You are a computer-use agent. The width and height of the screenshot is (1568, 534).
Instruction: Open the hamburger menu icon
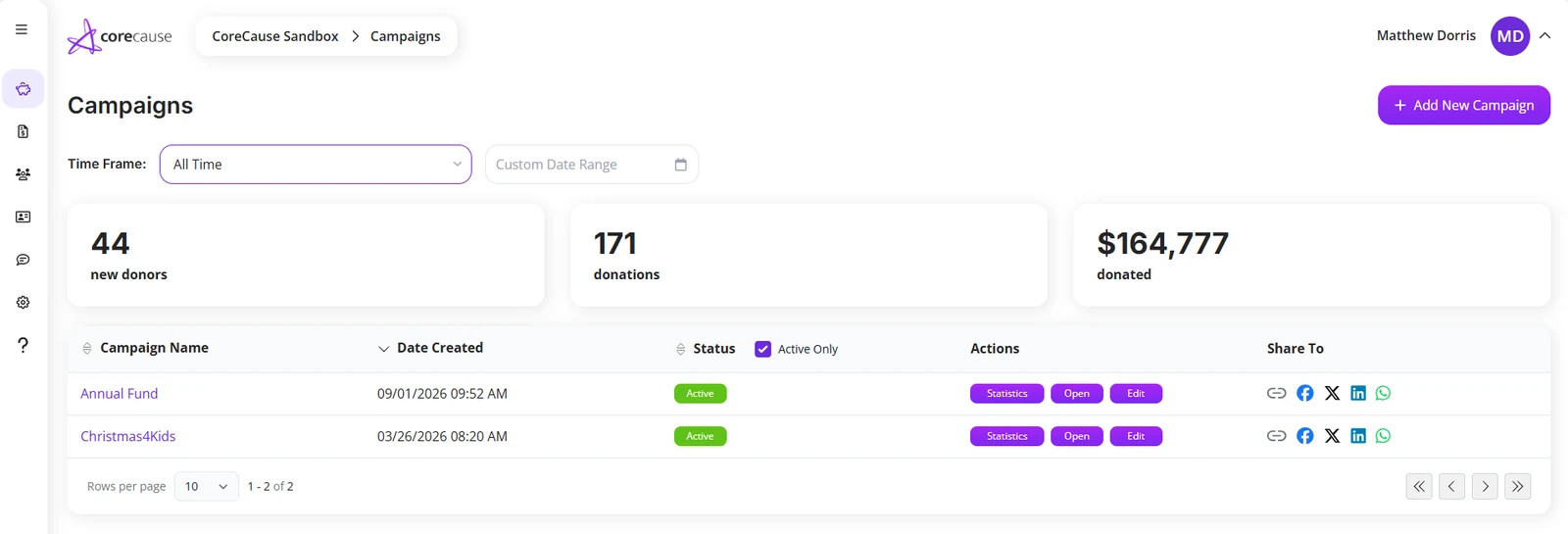(x=22, y=29)
